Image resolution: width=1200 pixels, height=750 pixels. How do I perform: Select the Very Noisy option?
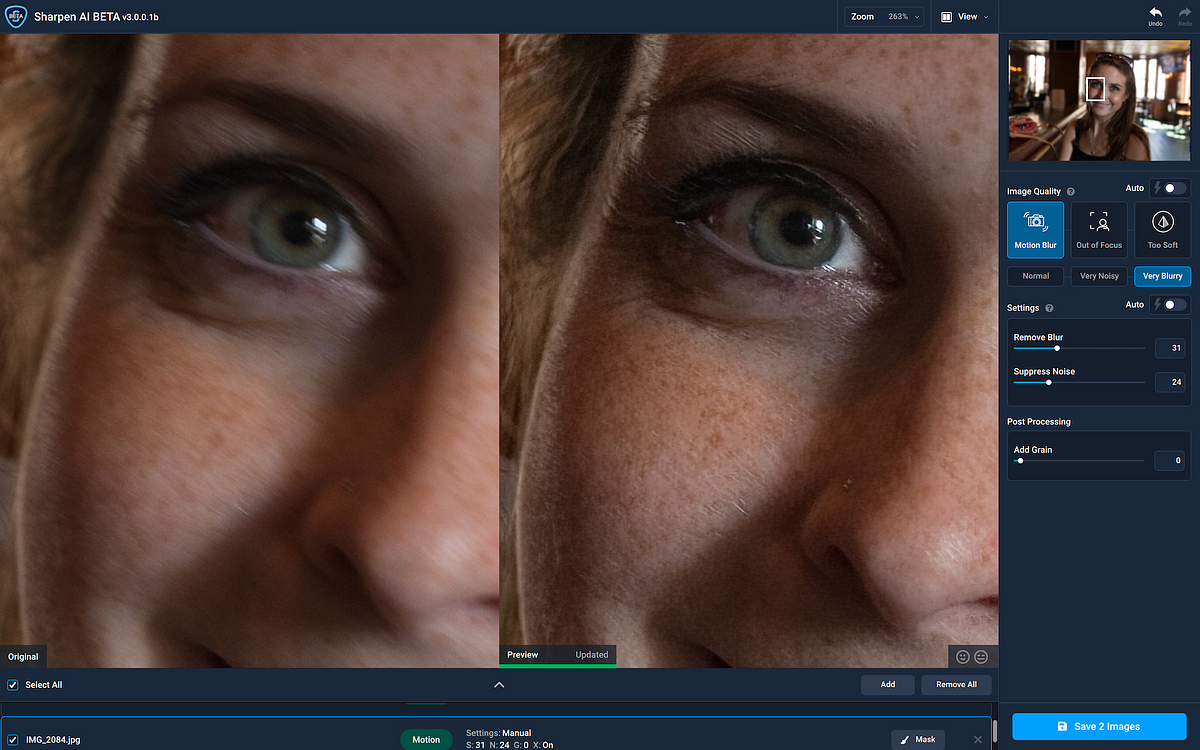tap(1099, 276)
